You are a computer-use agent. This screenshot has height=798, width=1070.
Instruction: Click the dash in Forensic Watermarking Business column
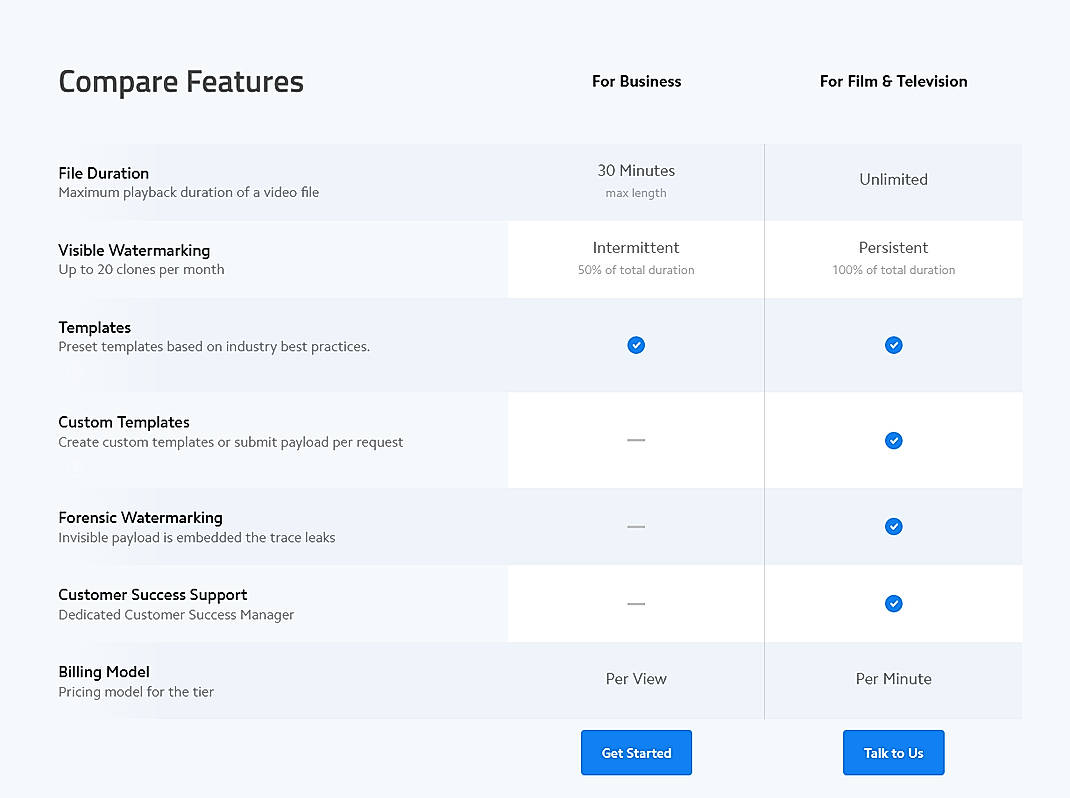point(636,526)
